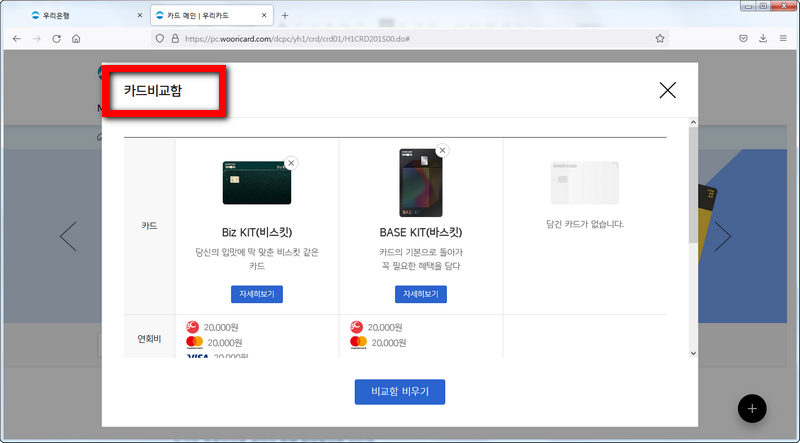Screen dimensions: 800x443
Task: Click the browser forward arrow
Action: pyautogui.click(x=37, y=39)
